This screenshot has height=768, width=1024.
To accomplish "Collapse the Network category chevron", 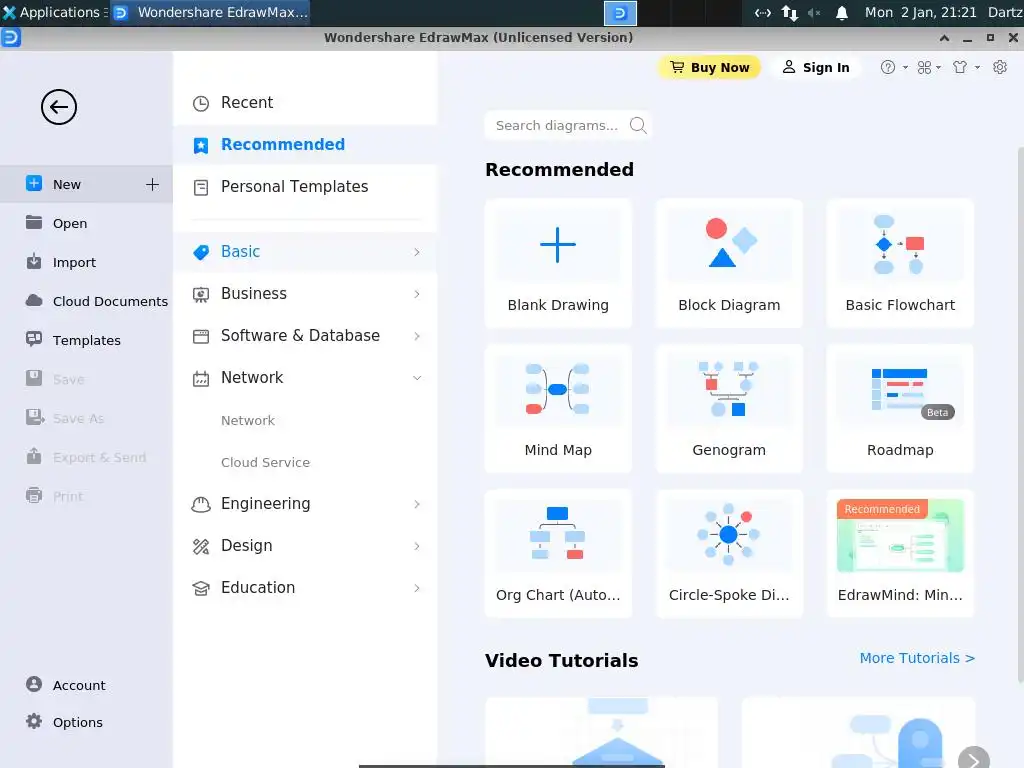I will click(x=417, y=377).
